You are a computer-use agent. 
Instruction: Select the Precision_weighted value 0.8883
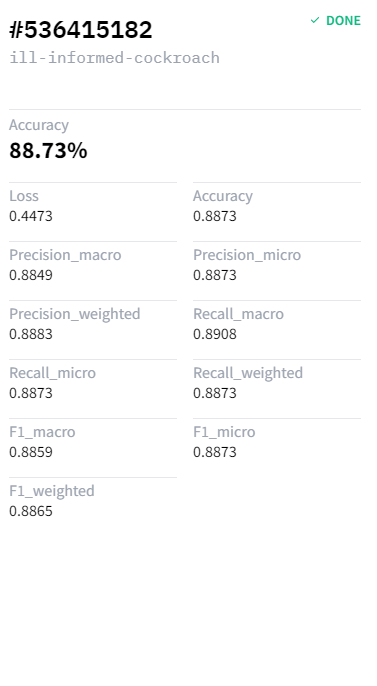point(31,334)
